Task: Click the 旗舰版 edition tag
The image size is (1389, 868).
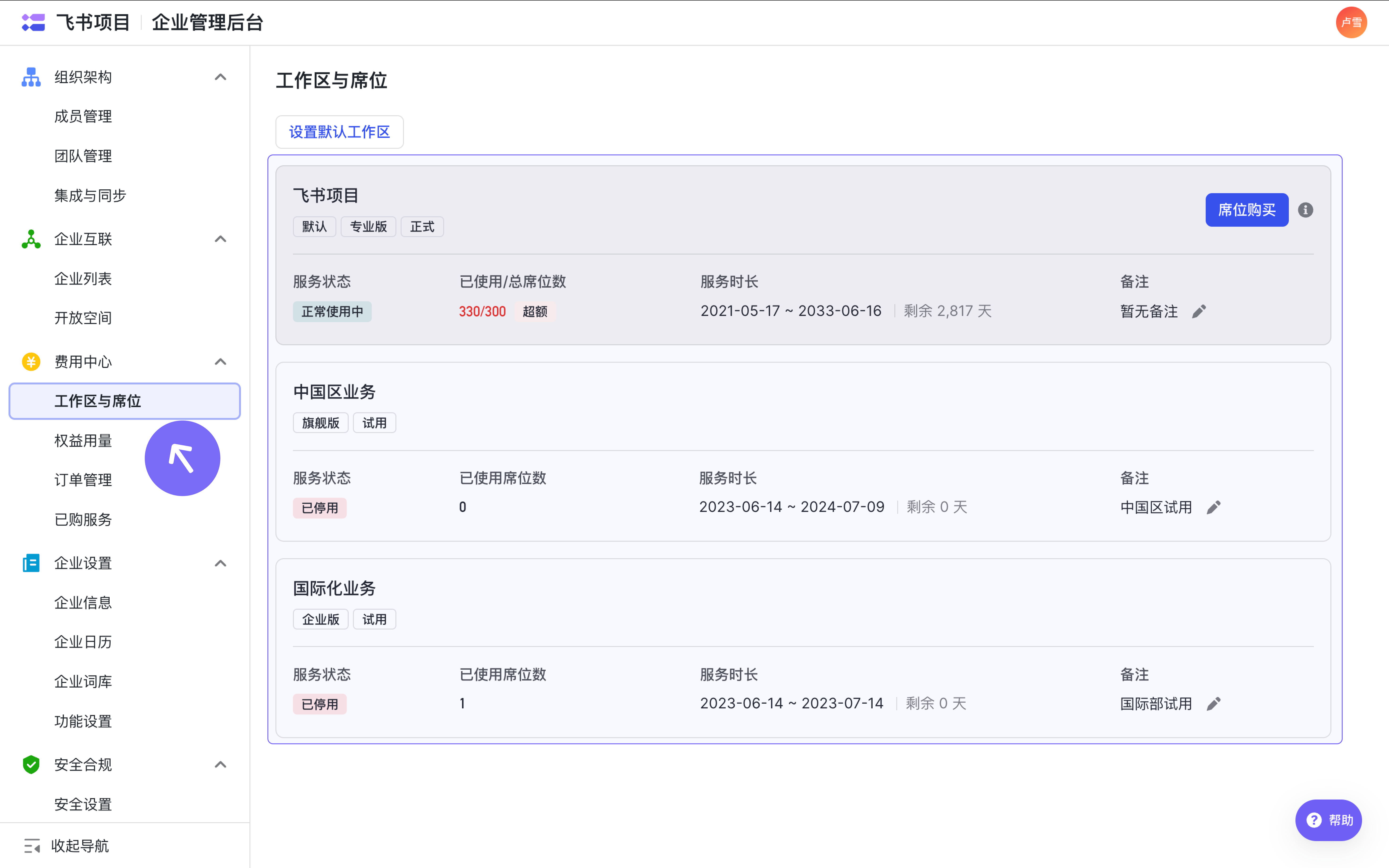Action: [320, 423]
